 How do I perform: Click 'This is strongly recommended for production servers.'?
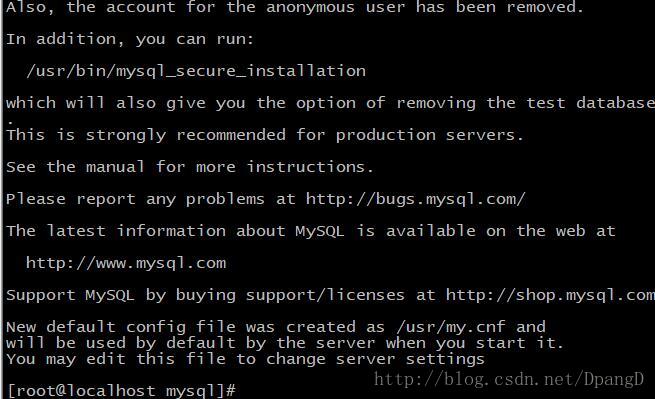click(264, 135)
